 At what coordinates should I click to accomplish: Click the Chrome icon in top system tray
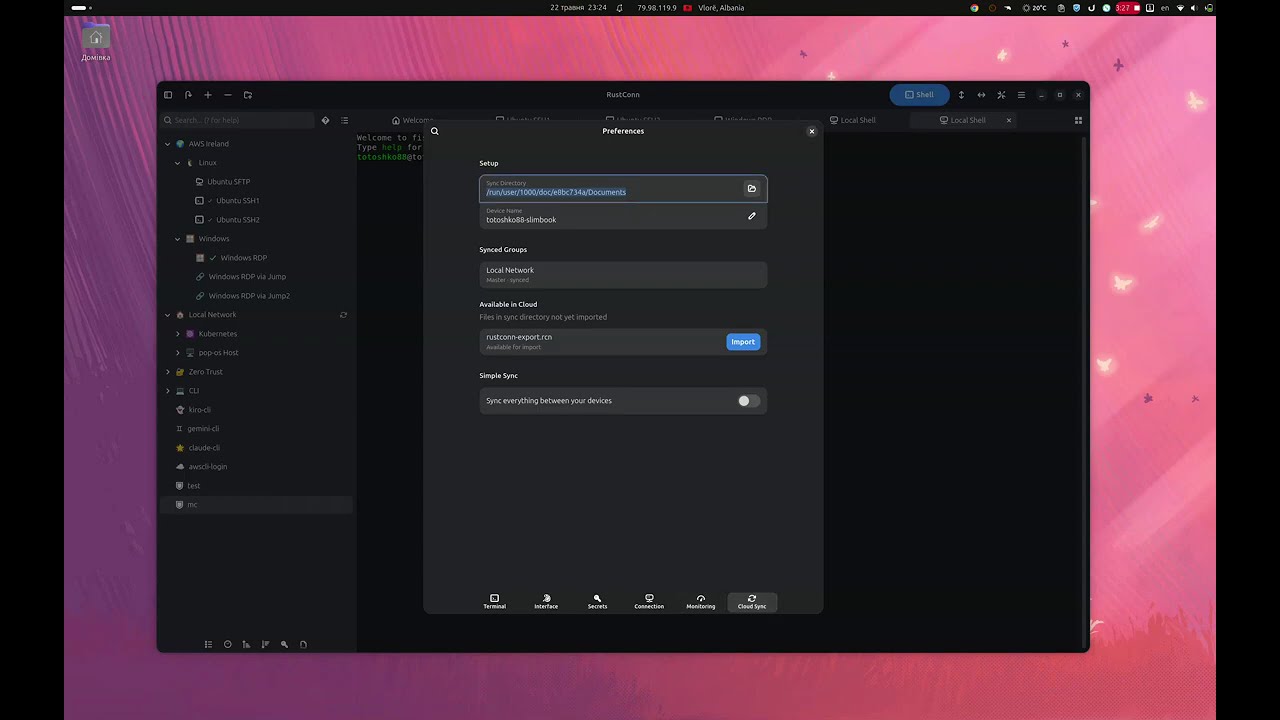[x=975, y=8]
